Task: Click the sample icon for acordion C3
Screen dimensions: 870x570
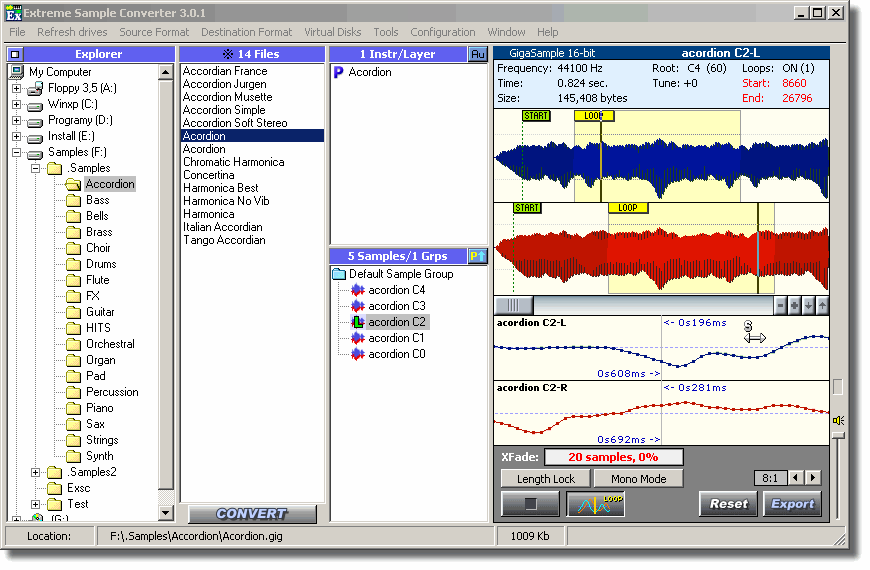Action: [x=358, y=306]
